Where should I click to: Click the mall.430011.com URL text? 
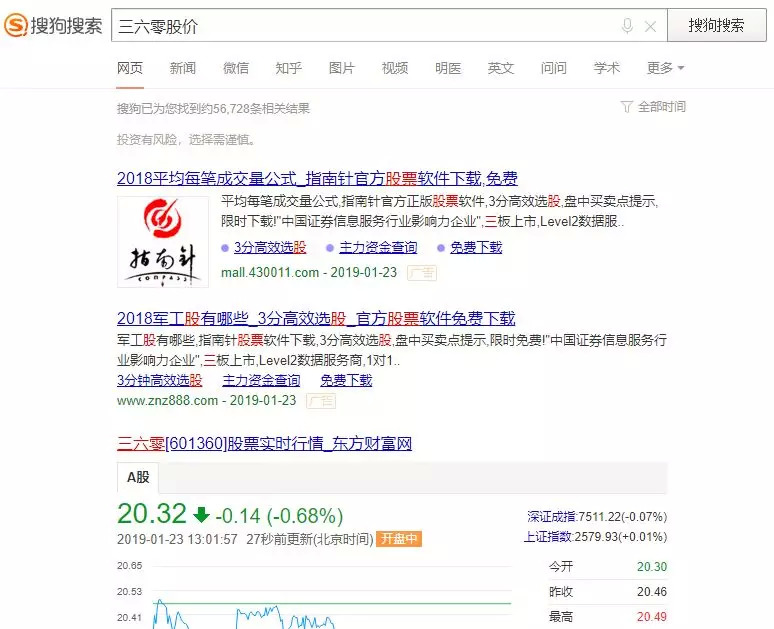270,273
